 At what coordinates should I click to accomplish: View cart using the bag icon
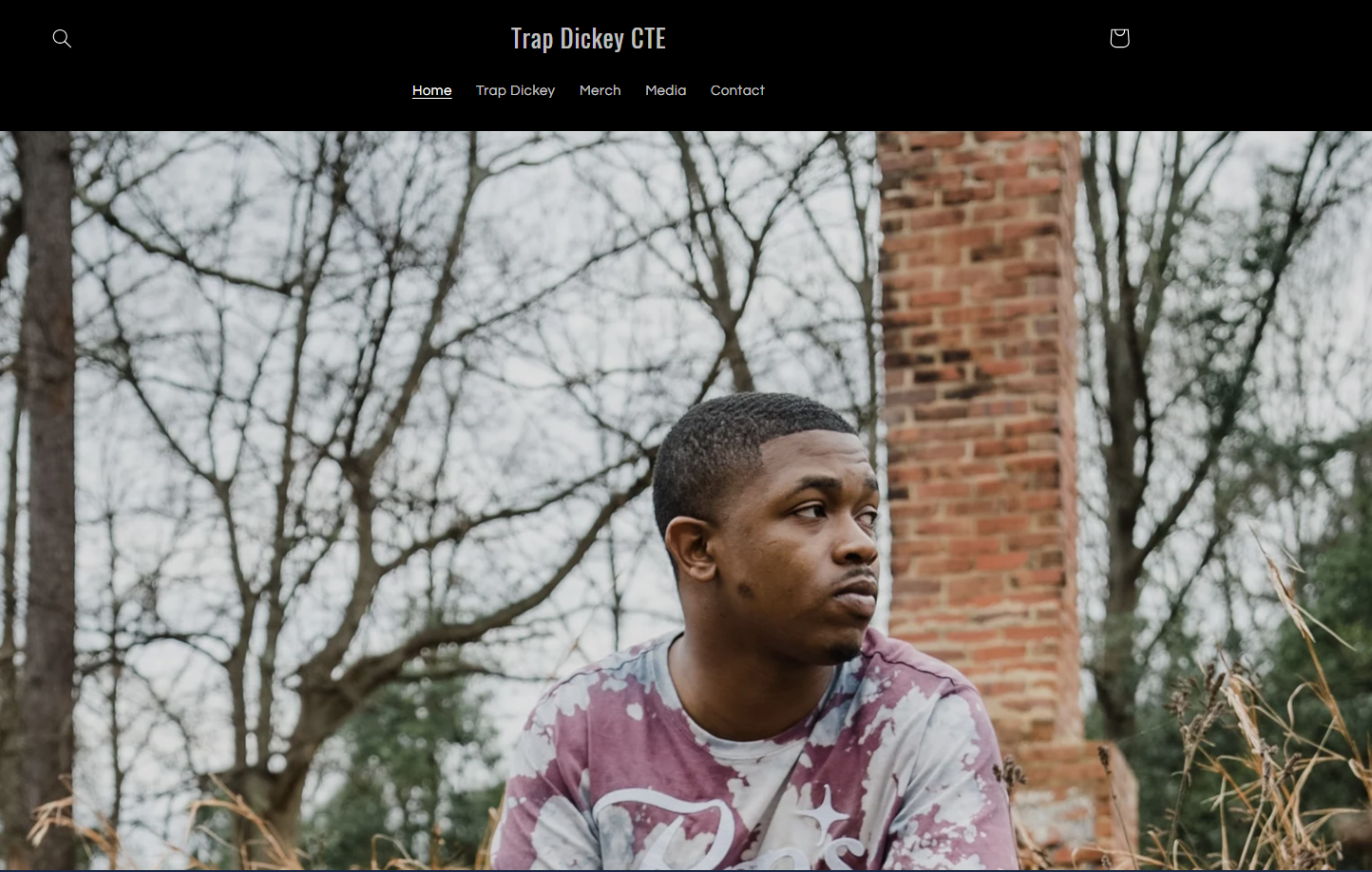tap(1119, 38)
